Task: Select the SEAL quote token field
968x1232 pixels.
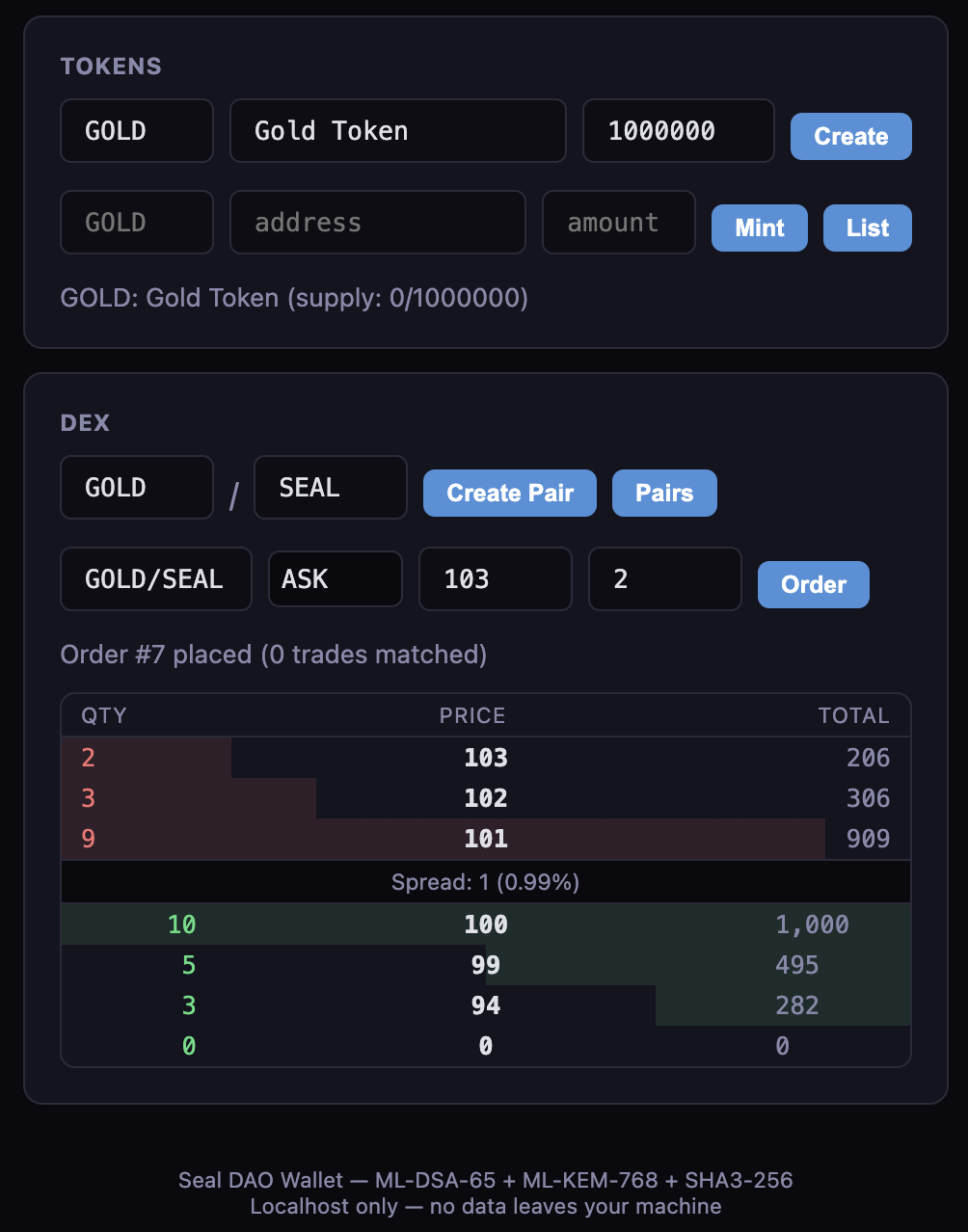Action: pyautogui.click(x=330, y=487)
